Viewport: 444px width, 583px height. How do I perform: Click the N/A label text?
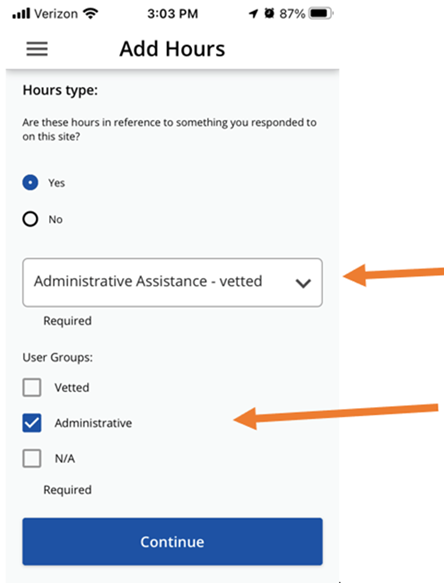65,458
